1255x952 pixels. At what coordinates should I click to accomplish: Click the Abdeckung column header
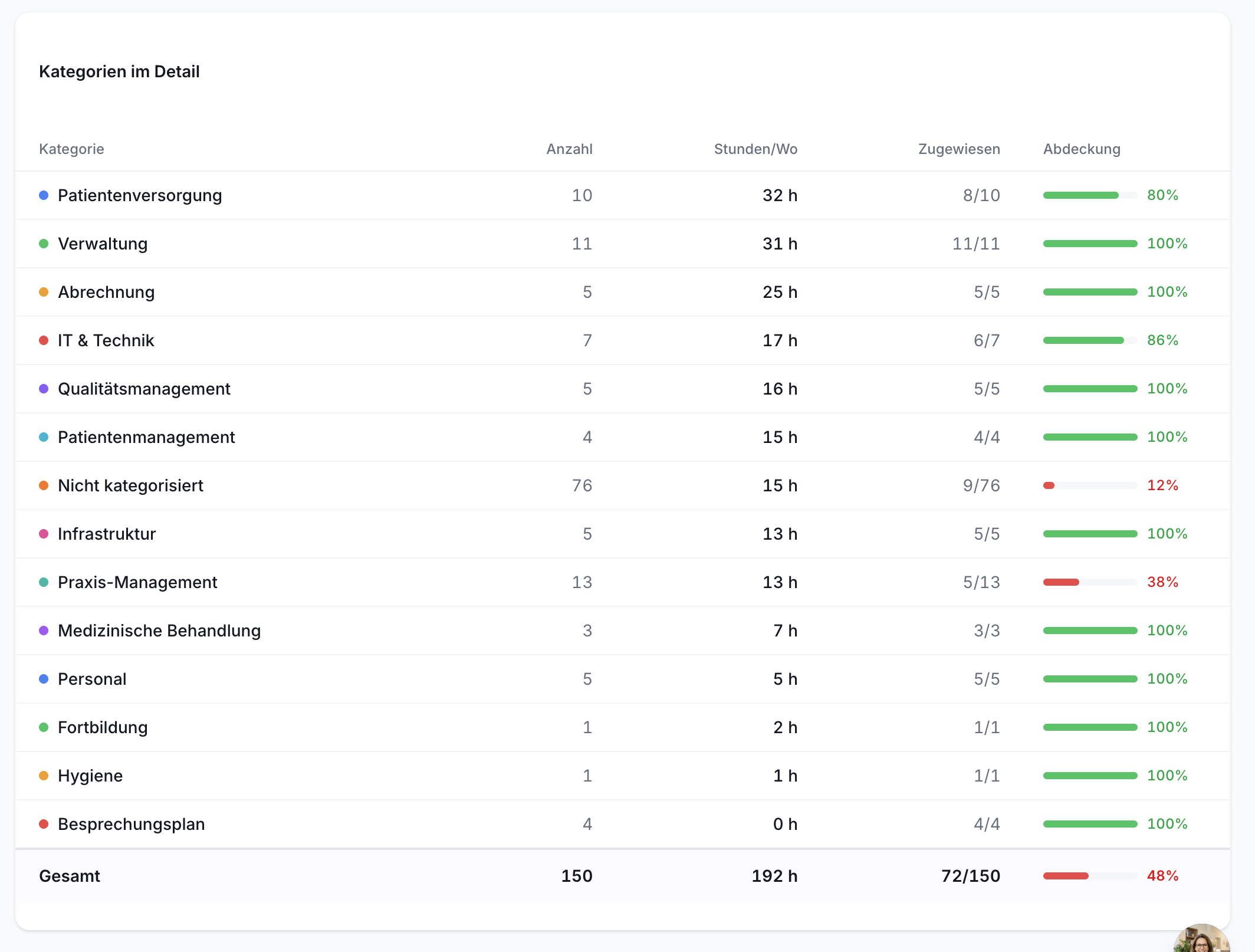pos(1082,149)
